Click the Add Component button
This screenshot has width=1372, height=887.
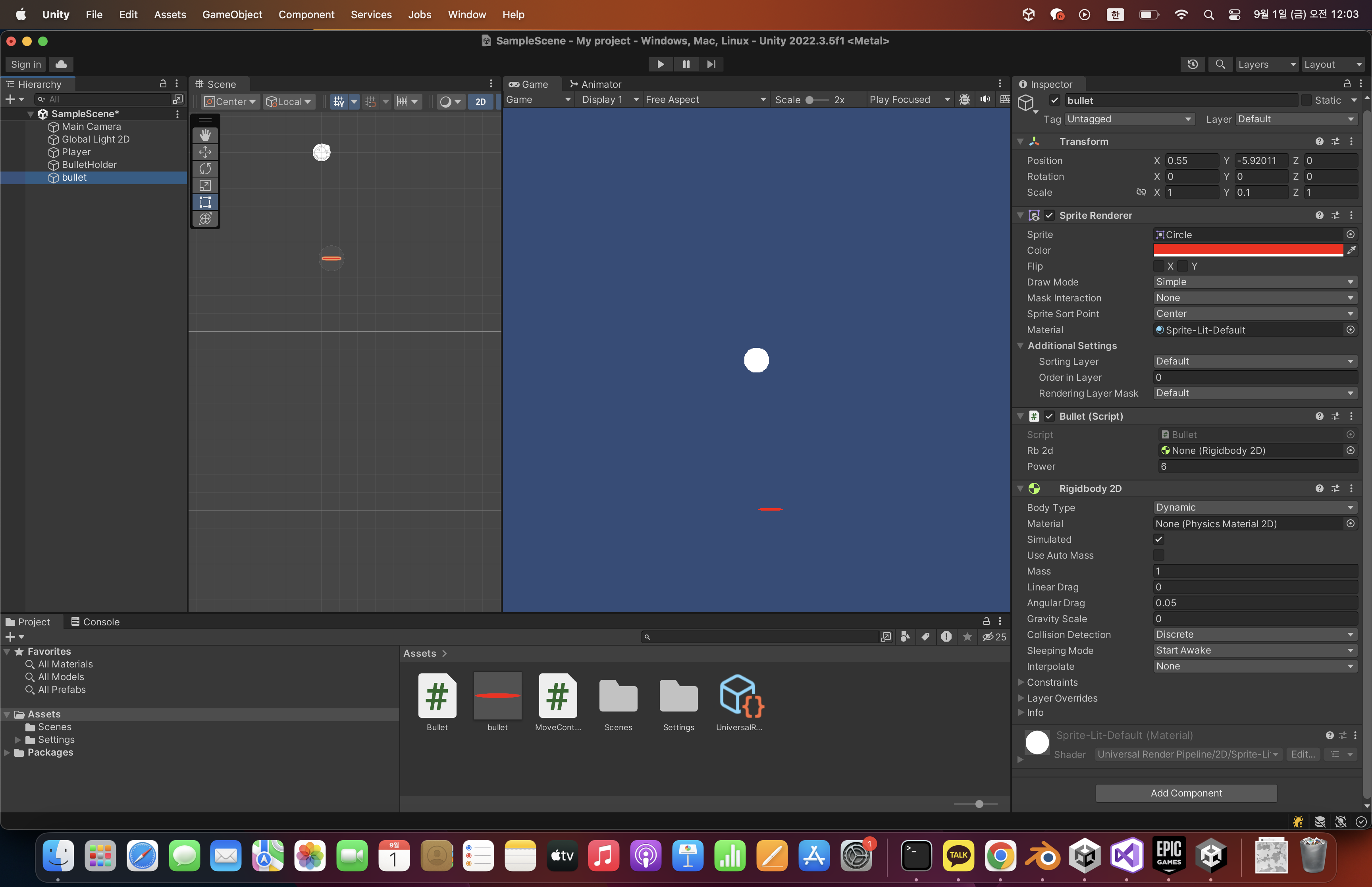pyautogui.click(x=1185, y=793)
